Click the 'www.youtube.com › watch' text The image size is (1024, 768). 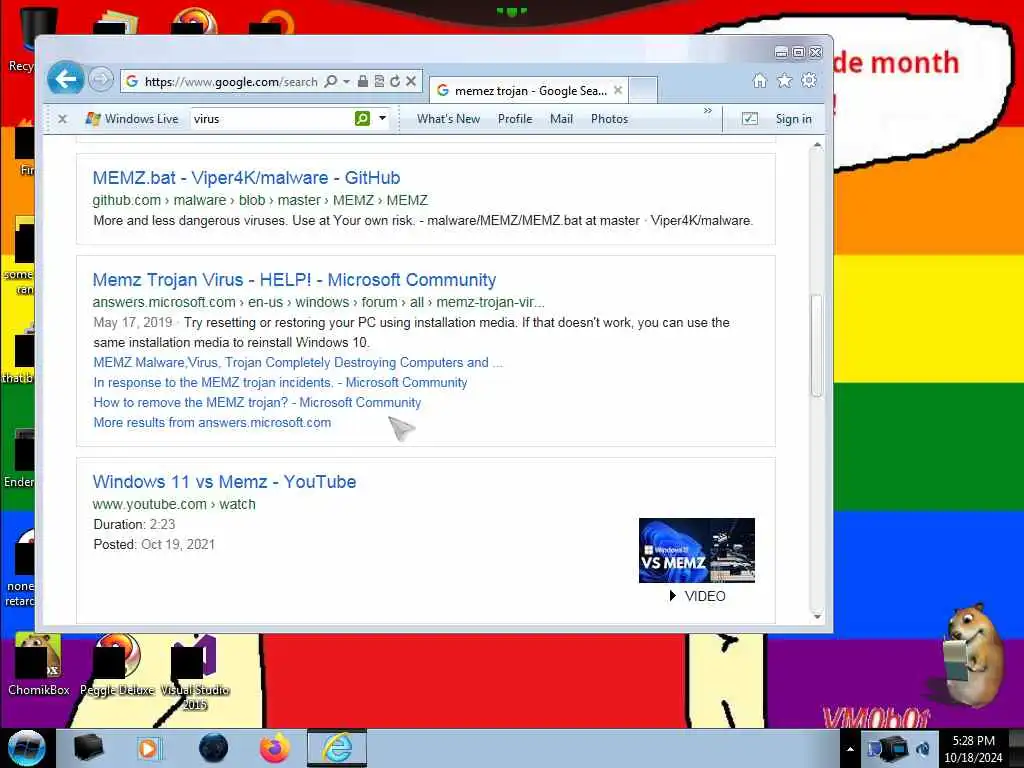[x=174, y=504]
